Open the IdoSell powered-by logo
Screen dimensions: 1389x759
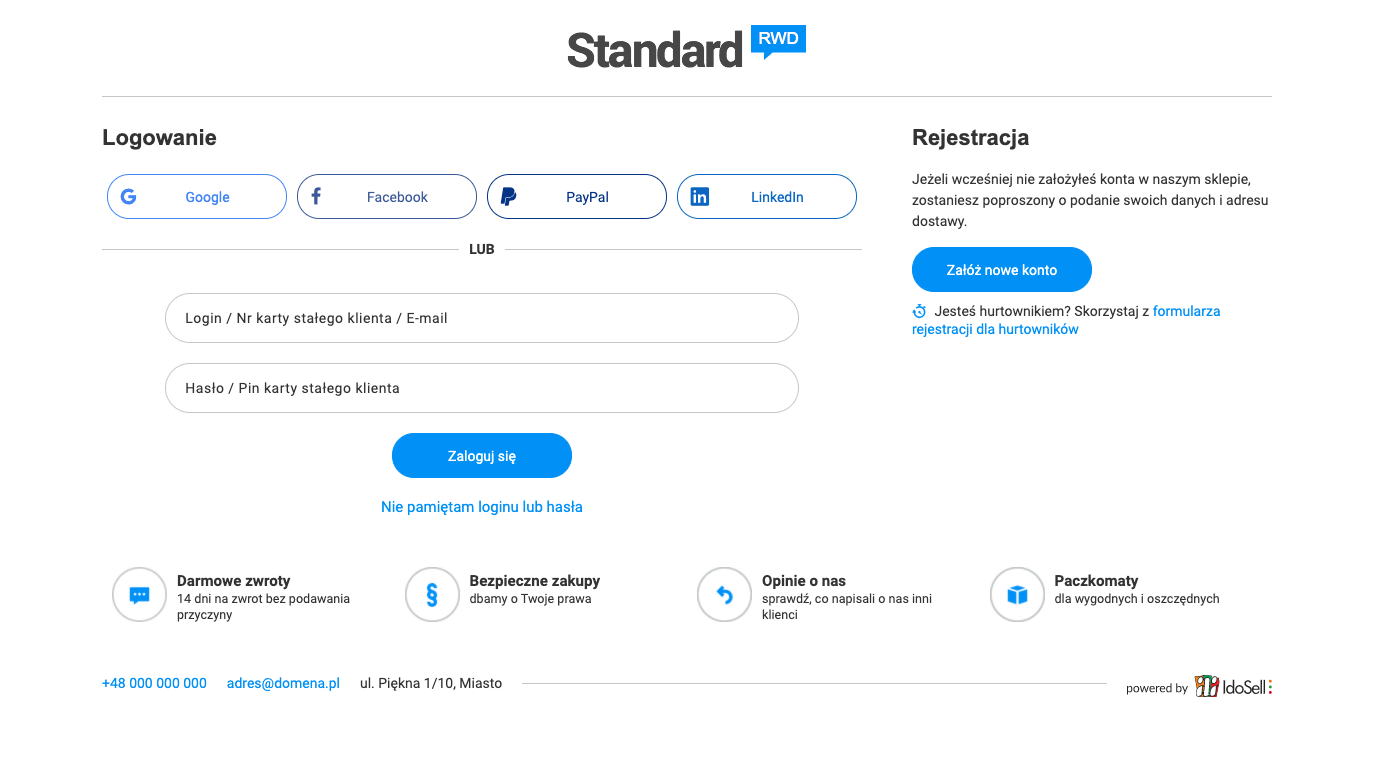pos(1233,686)
